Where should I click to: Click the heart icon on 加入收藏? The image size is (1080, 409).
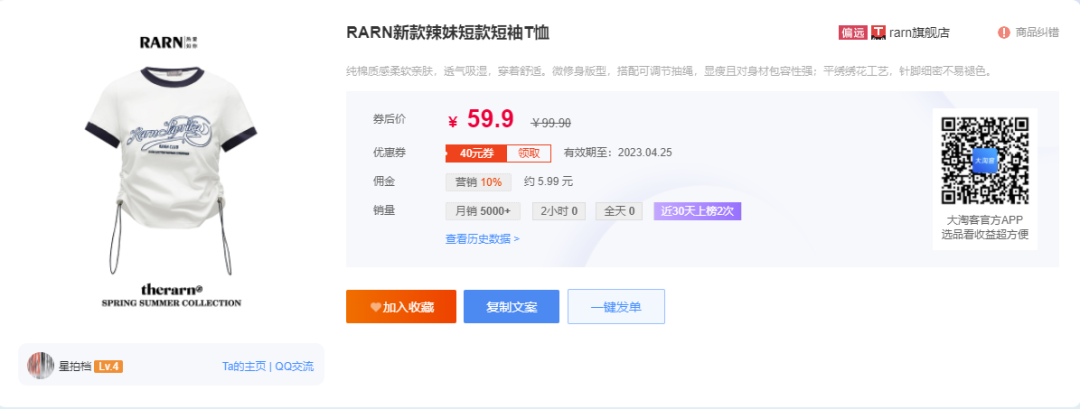(375, 307)
